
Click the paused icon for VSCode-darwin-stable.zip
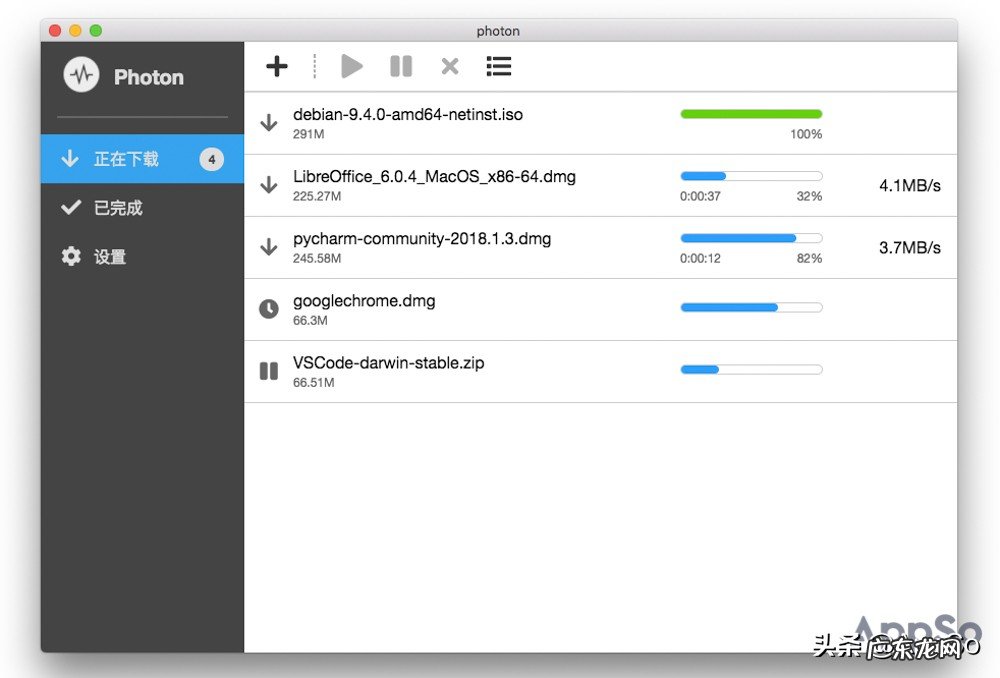269,371
